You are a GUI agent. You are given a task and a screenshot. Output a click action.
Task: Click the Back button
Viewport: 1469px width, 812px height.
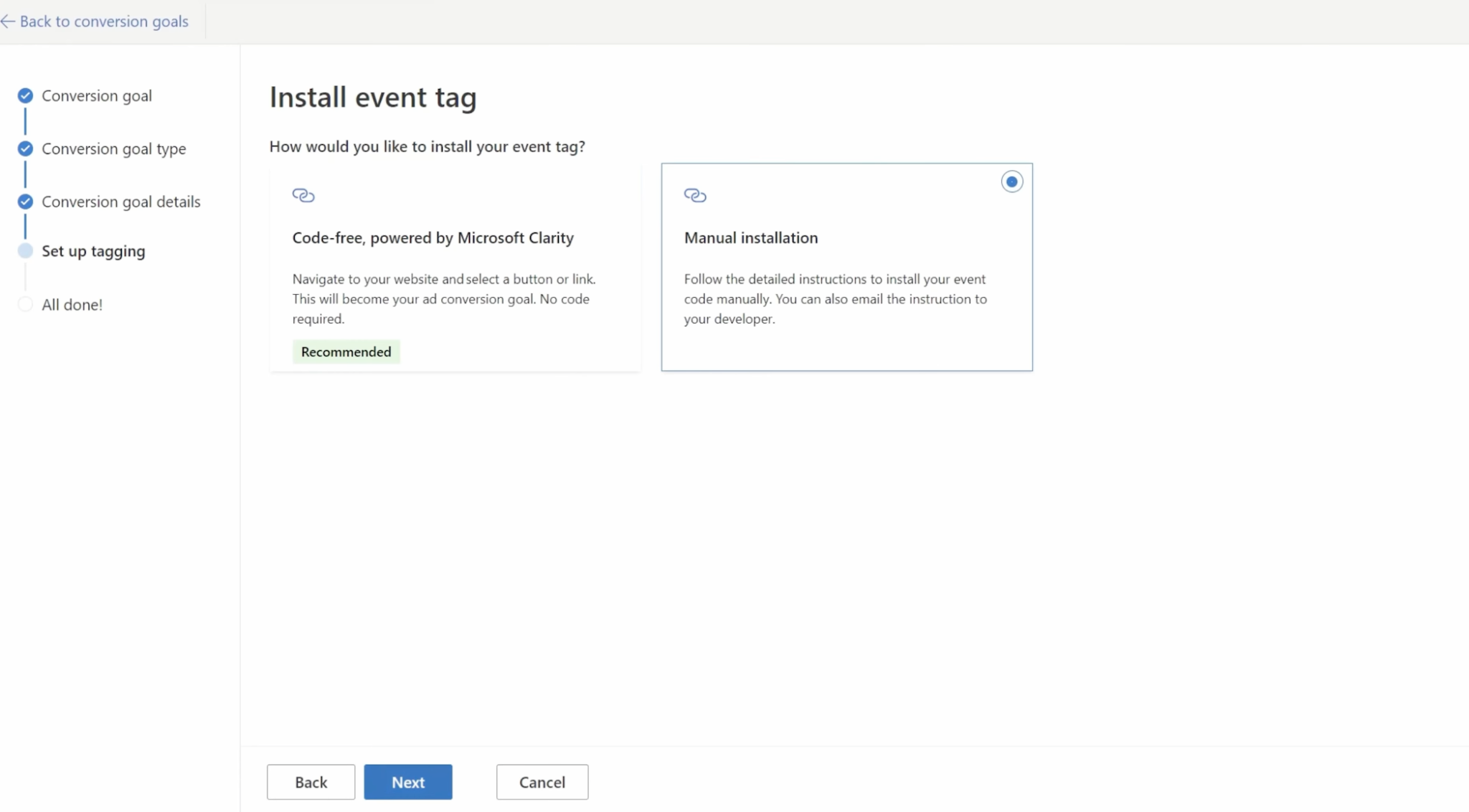[311, 782]
